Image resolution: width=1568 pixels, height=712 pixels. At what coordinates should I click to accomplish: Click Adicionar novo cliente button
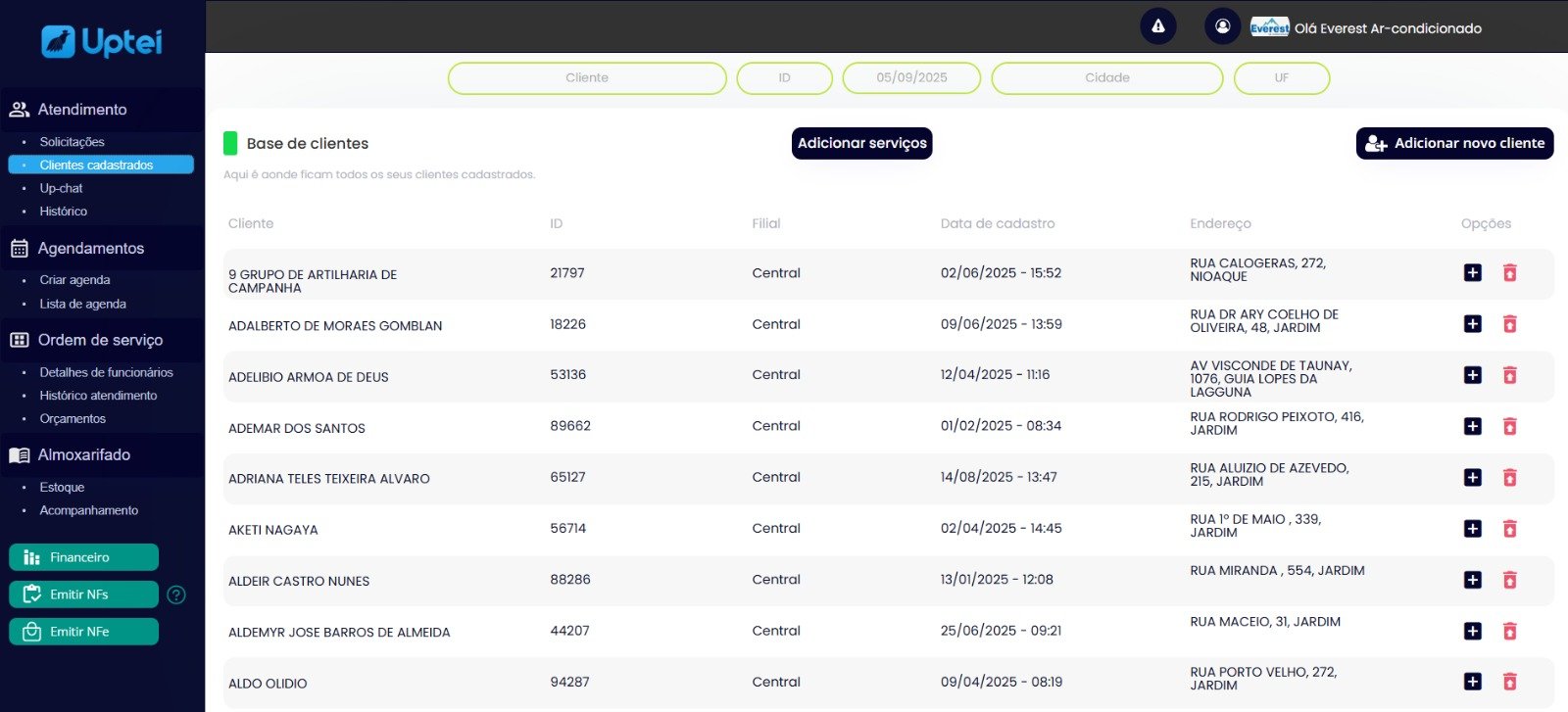1454,143
